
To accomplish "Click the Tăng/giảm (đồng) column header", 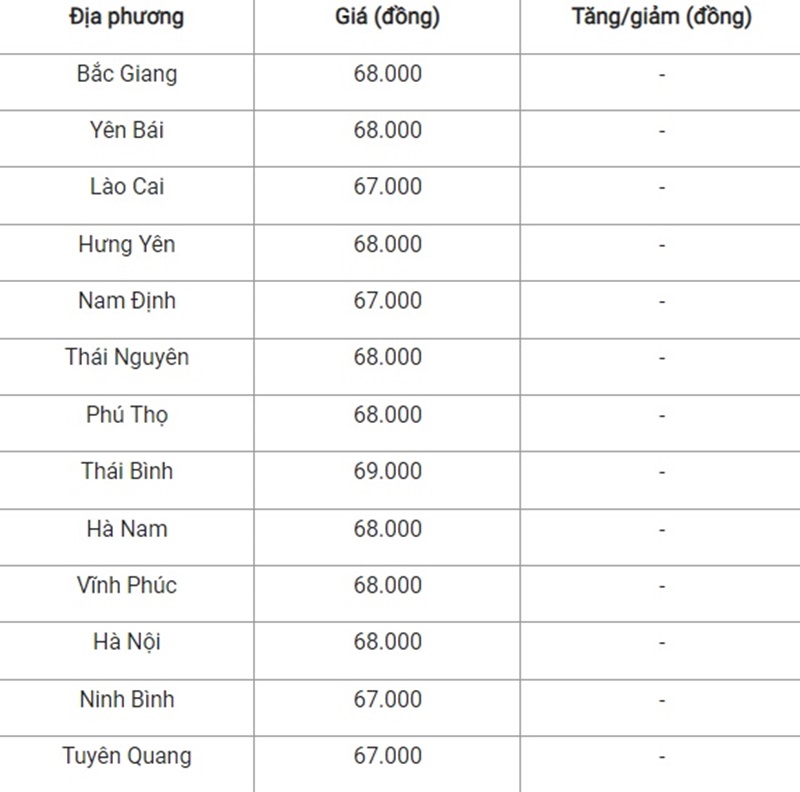I will pos(662,18).
